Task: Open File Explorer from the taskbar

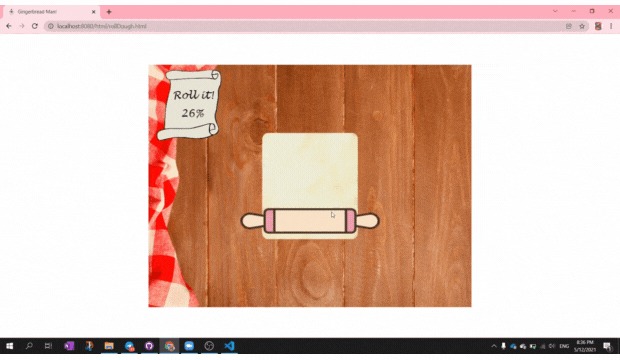Action: click(109, 346)
